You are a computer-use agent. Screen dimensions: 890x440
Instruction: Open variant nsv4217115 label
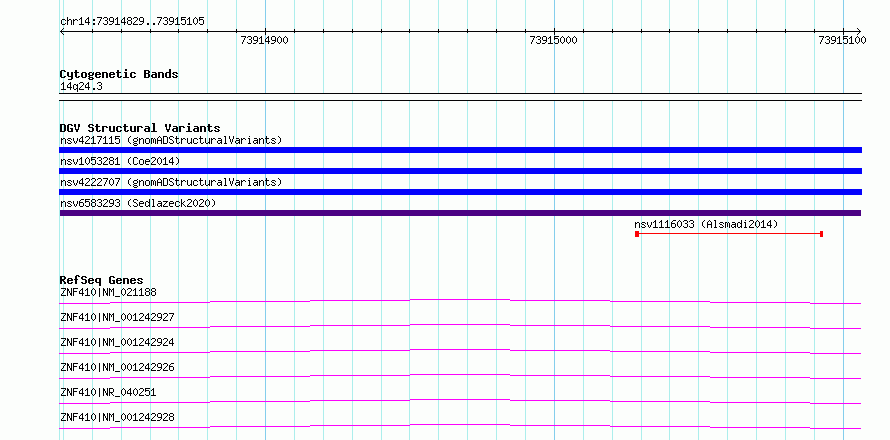pyautogui.click(x=171, y=140)
